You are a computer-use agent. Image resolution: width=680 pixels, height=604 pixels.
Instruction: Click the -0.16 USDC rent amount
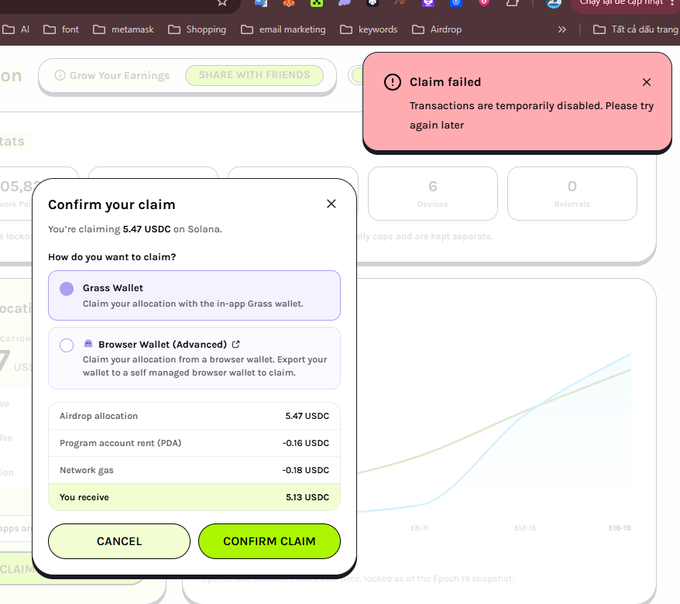tap(306, 443)
